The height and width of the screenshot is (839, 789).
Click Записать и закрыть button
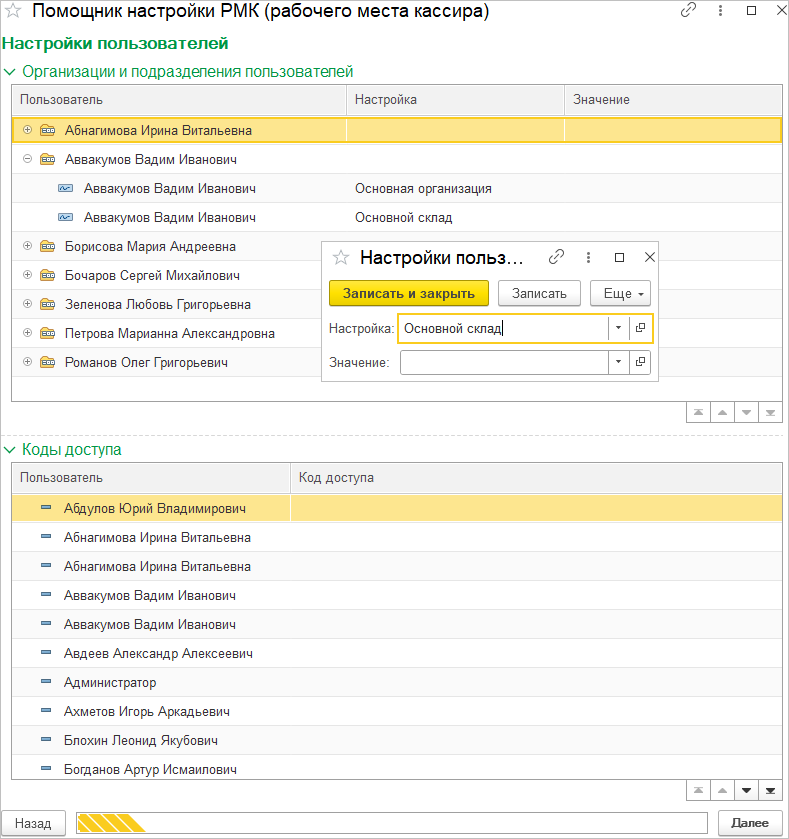point(409,293)
